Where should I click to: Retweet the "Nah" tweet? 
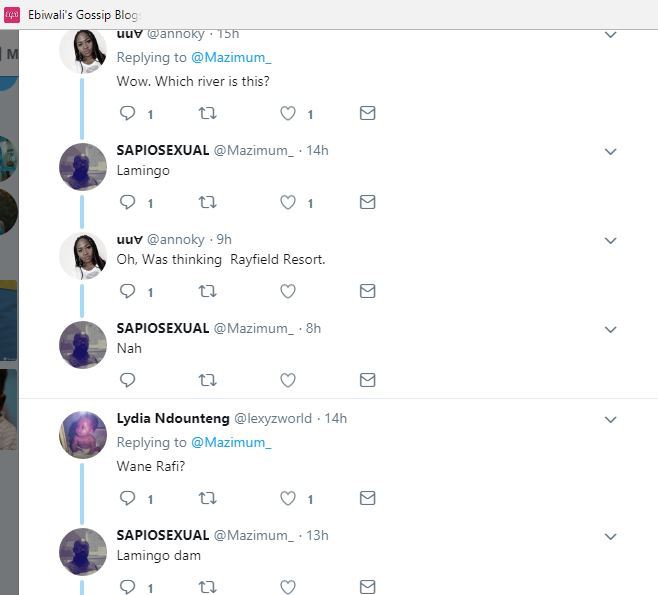(208, 380)
